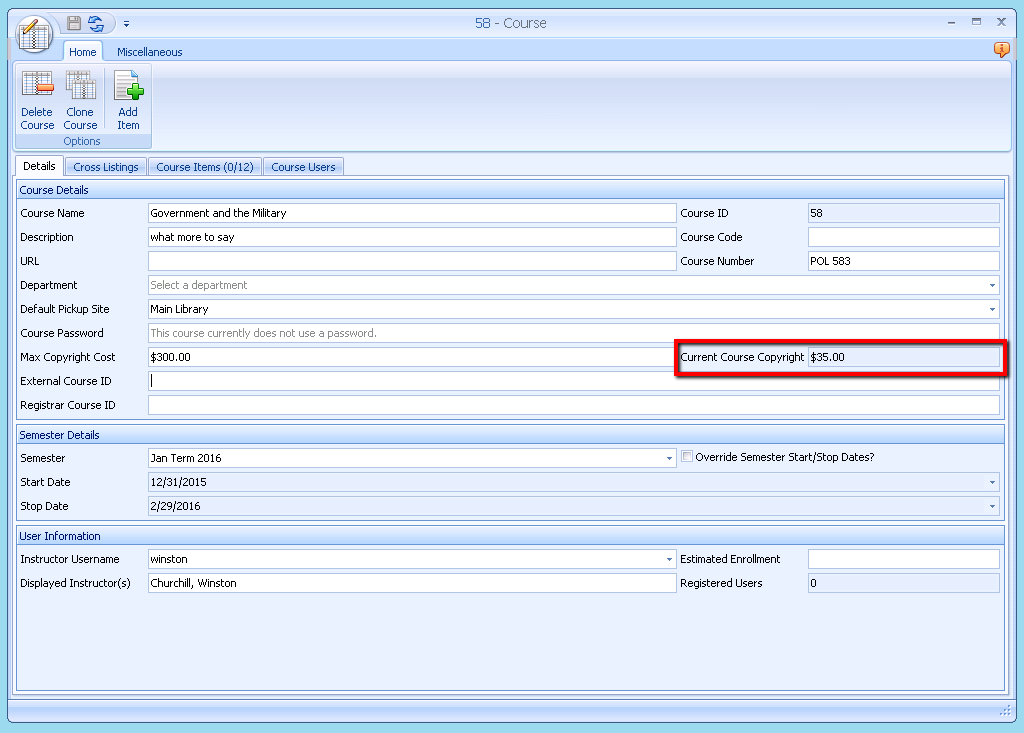Open the Instructor Username dropdown
This screenshot has height=733, width=1024.
(669, 560)
